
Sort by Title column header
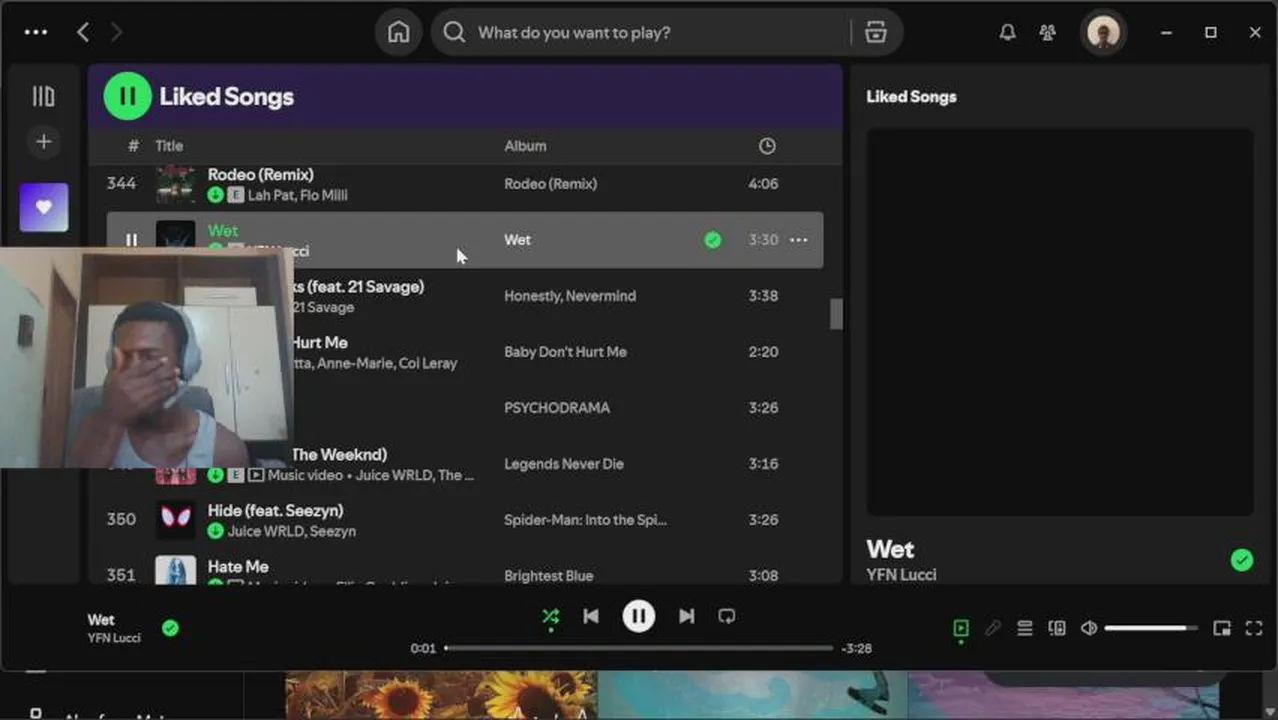169,146
